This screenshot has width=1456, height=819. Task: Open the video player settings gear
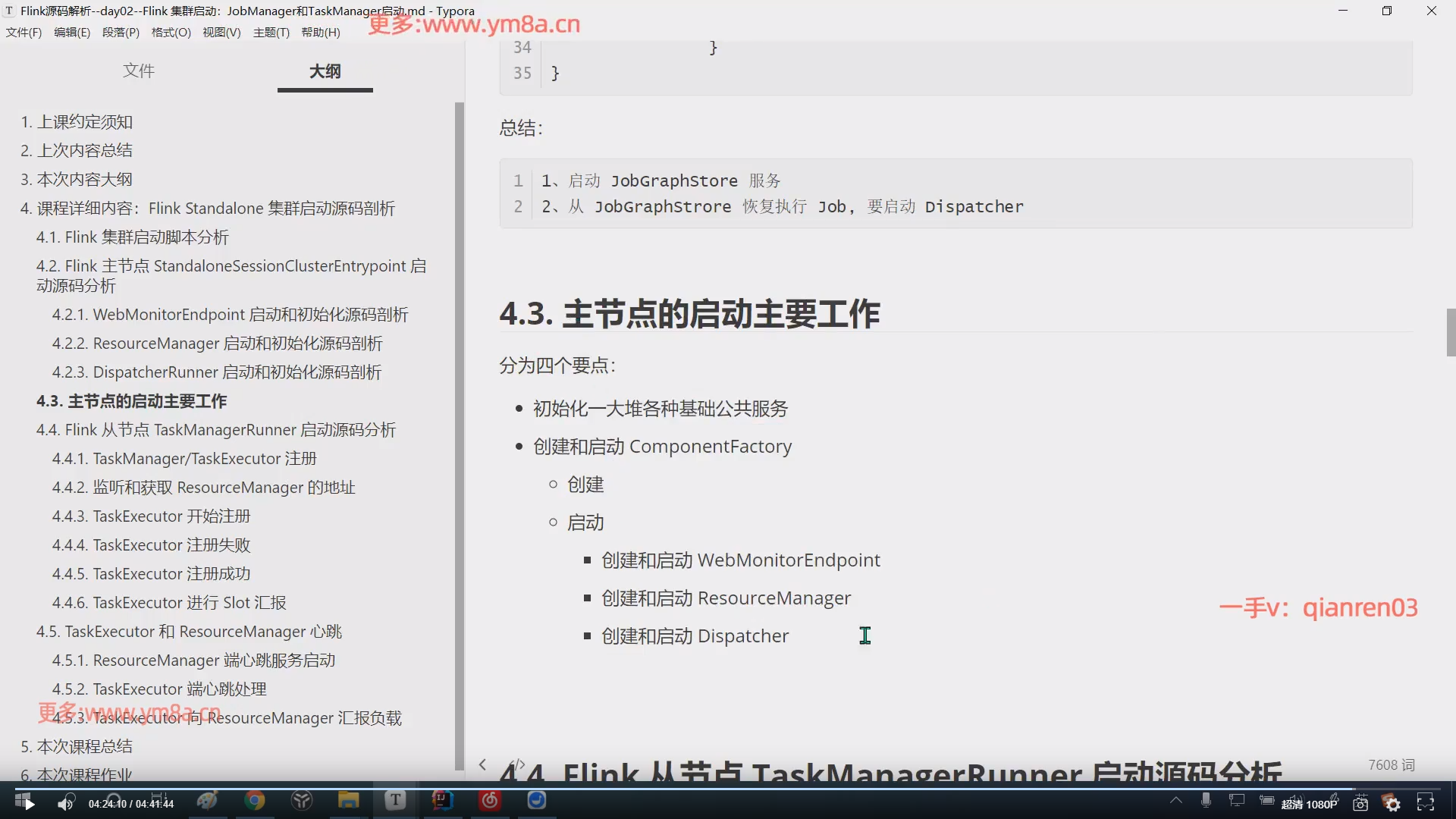pos(1392,804)
